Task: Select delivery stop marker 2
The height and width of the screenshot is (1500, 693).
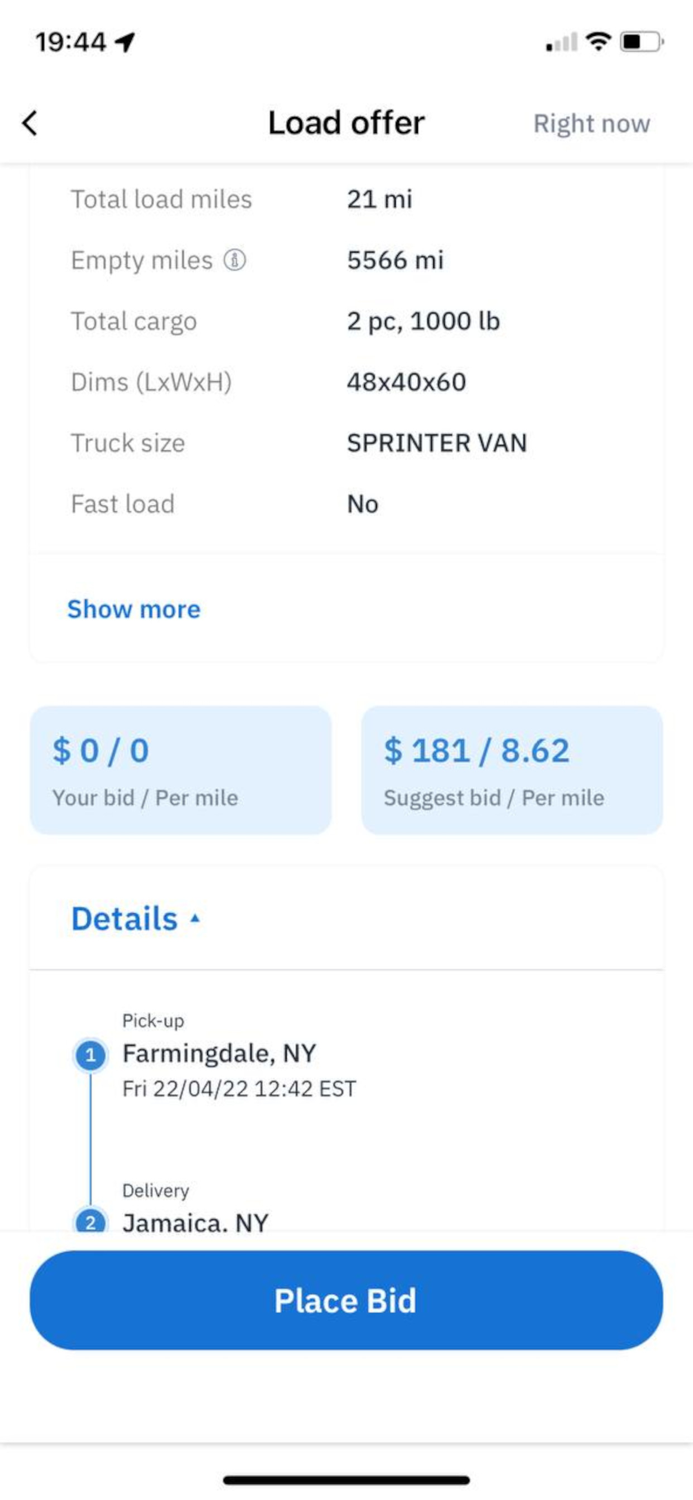Action: [90, 1222]
